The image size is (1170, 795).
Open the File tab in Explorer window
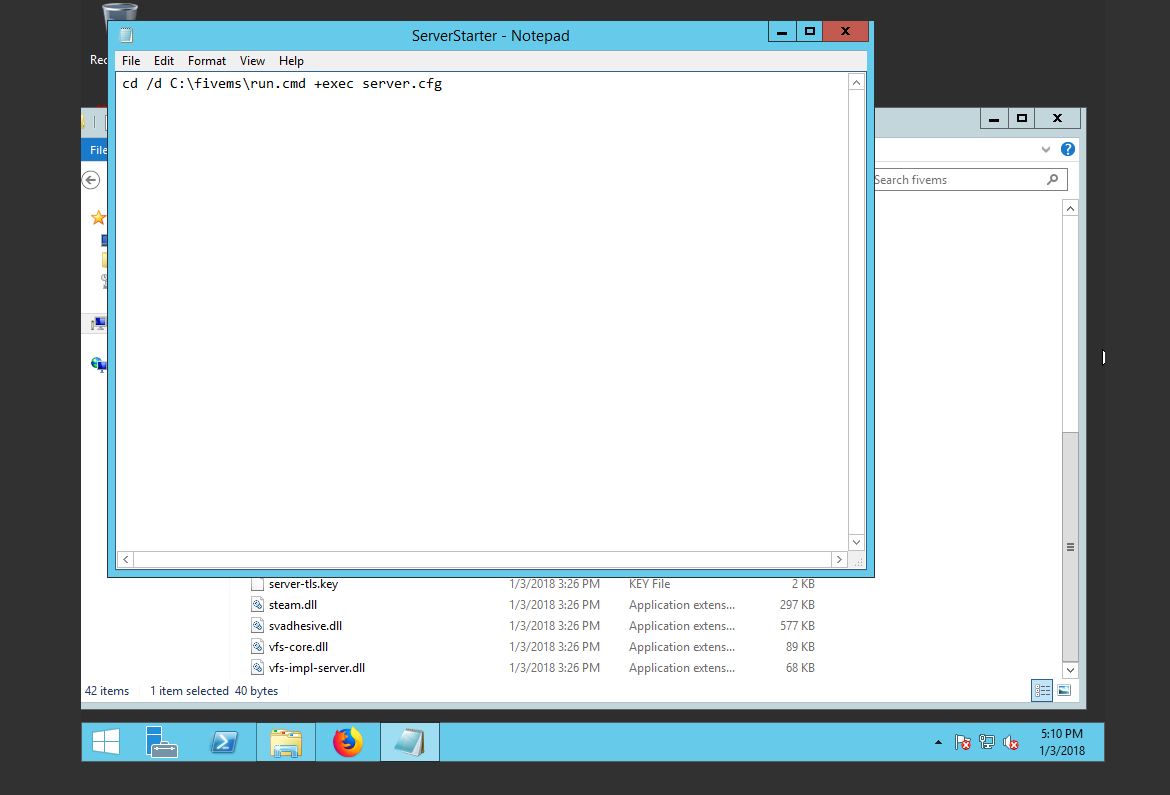pyautogui.click(x=97, y=149)
